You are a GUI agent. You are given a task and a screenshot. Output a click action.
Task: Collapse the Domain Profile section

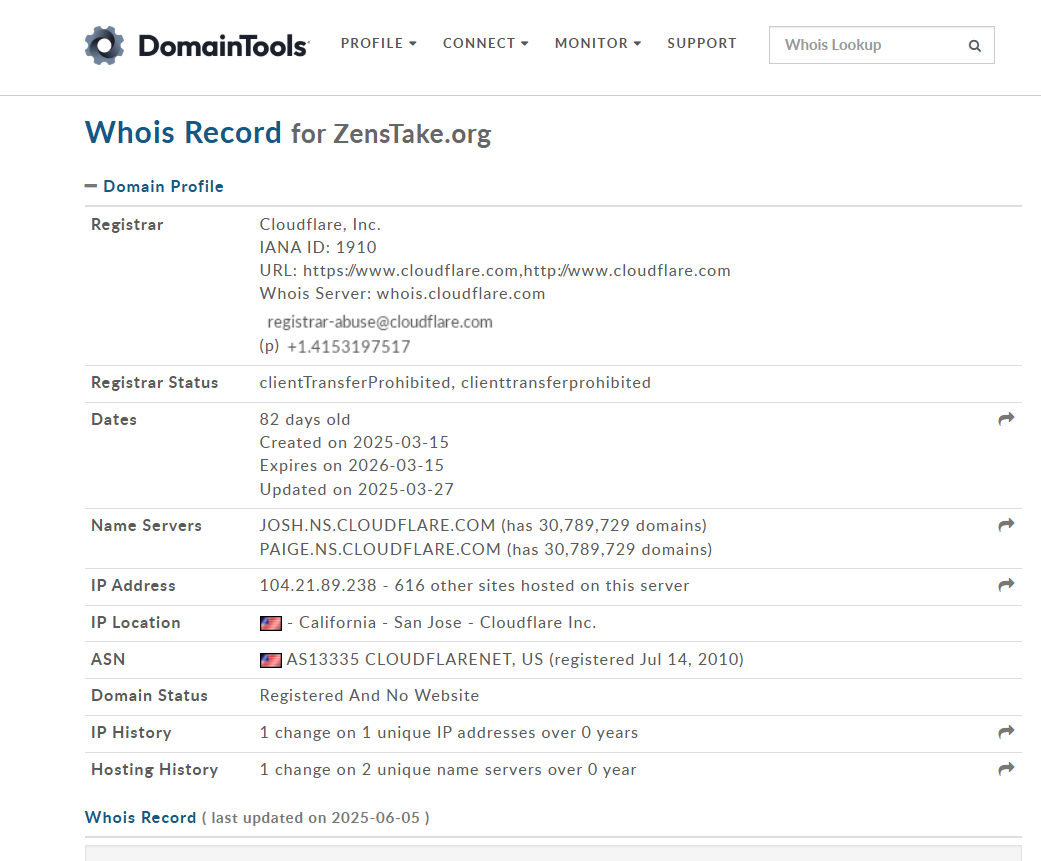[154, 187]
